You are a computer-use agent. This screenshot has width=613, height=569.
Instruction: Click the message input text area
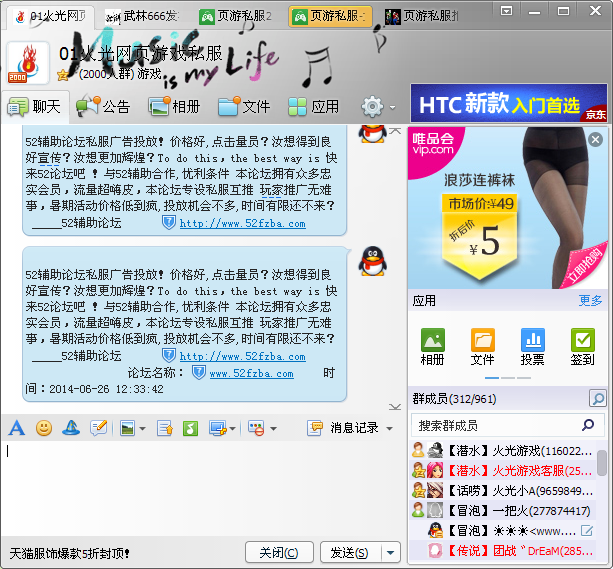(x=203, y=489)
